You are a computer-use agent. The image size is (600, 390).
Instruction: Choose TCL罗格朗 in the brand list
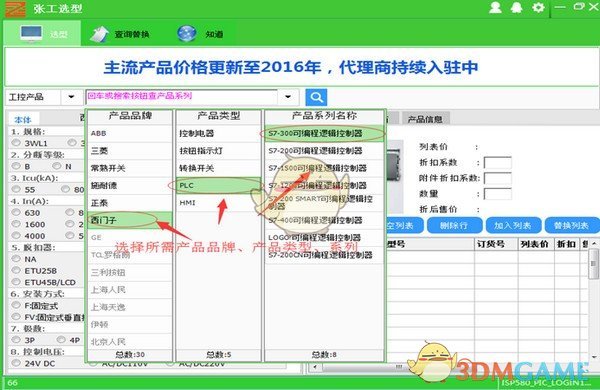130,255
